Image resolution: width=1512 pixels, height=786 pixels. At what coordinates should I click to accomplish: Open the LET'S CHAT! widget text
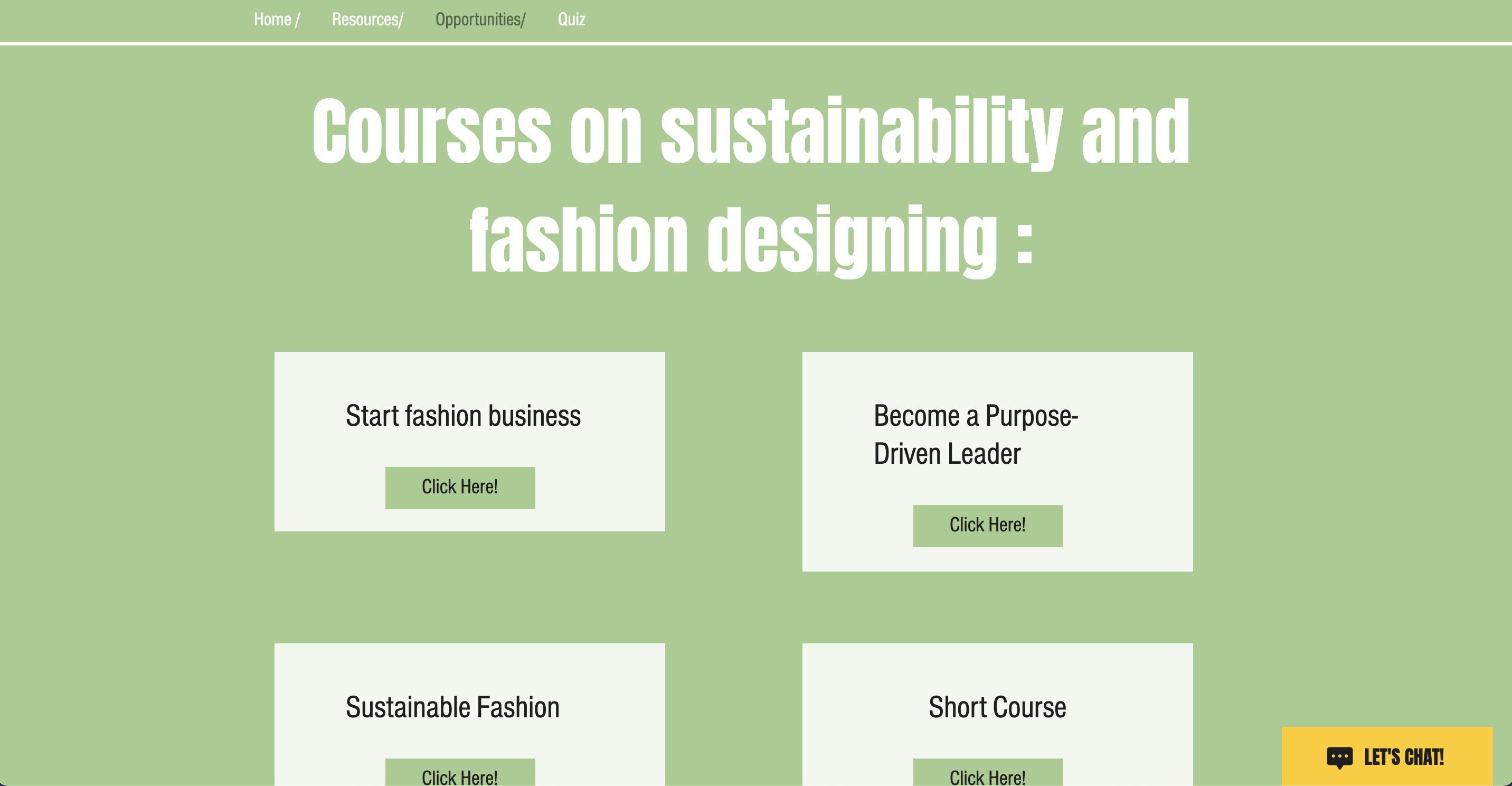pos(1403,757)
